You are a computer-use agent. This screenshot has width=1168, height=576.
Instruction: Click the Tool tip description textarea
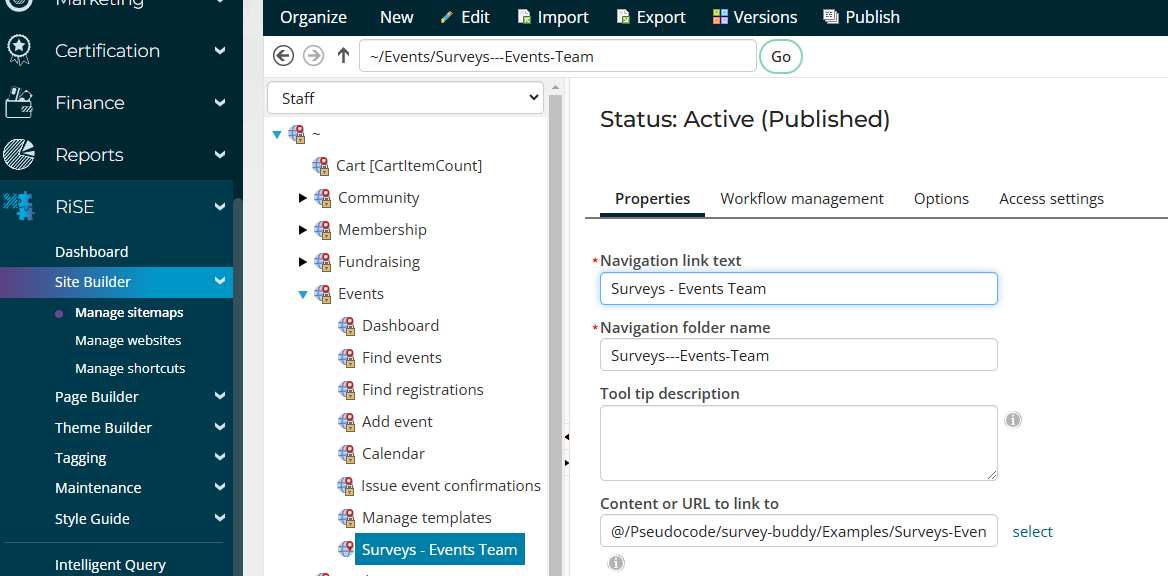click(x=799, y=443)
